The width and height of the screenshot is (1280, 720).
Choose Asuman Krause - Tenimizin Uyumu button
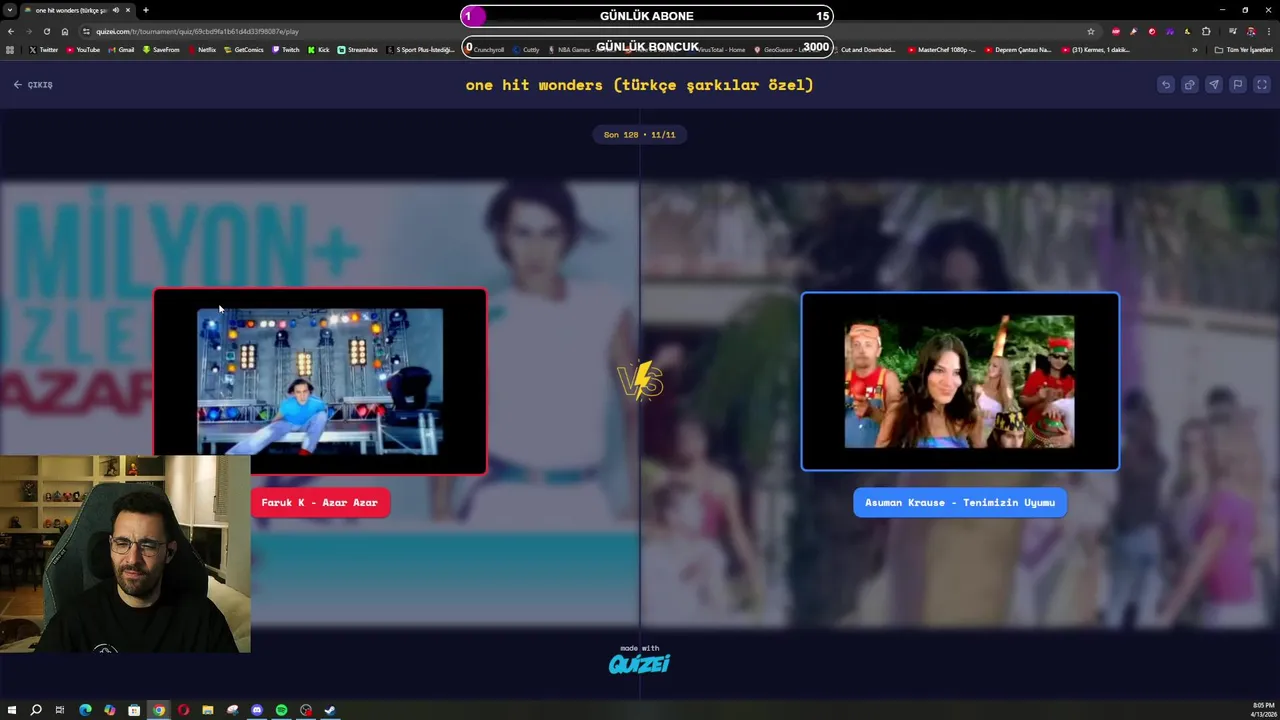960,502
